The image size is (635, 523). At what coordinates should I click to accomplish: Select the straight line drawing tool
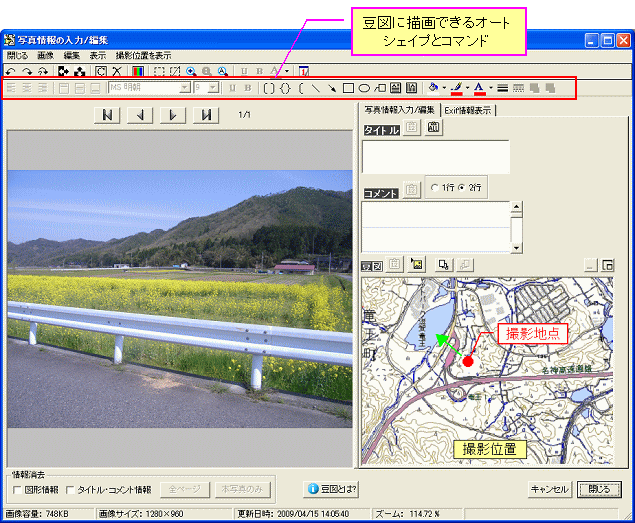316,88
